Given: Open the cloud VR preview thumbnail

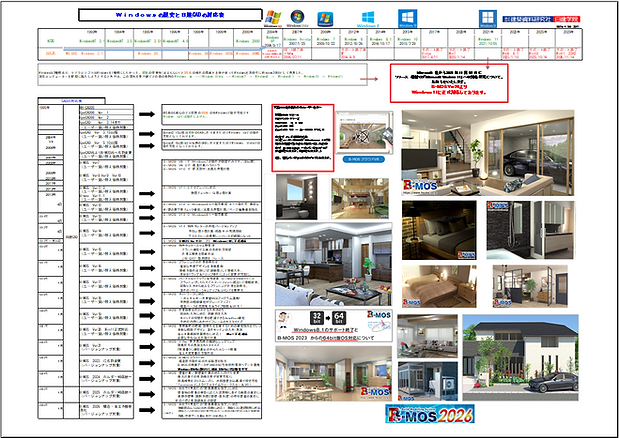Looking at the screenshot, I should click(364, 132).
